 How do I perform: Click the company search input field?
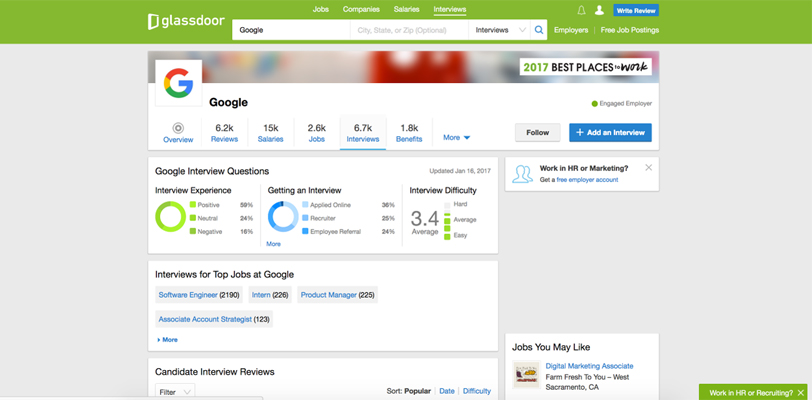(x=292, y=30)
